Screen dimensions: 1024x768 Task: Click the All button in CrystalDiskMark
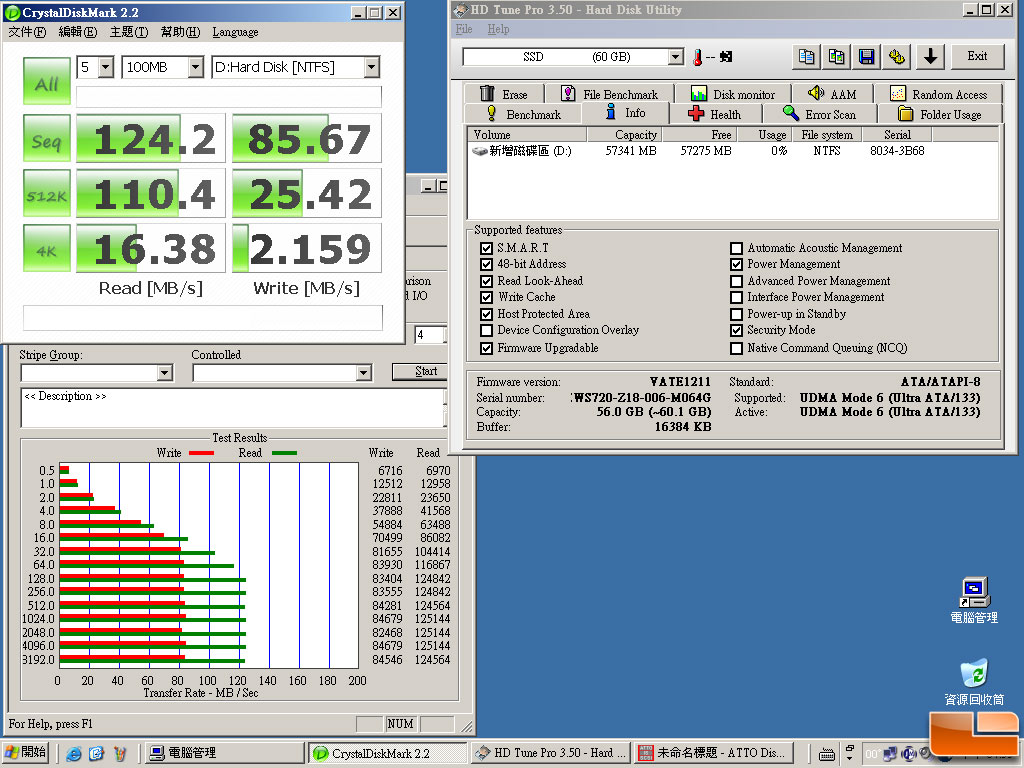coord(46,81)
